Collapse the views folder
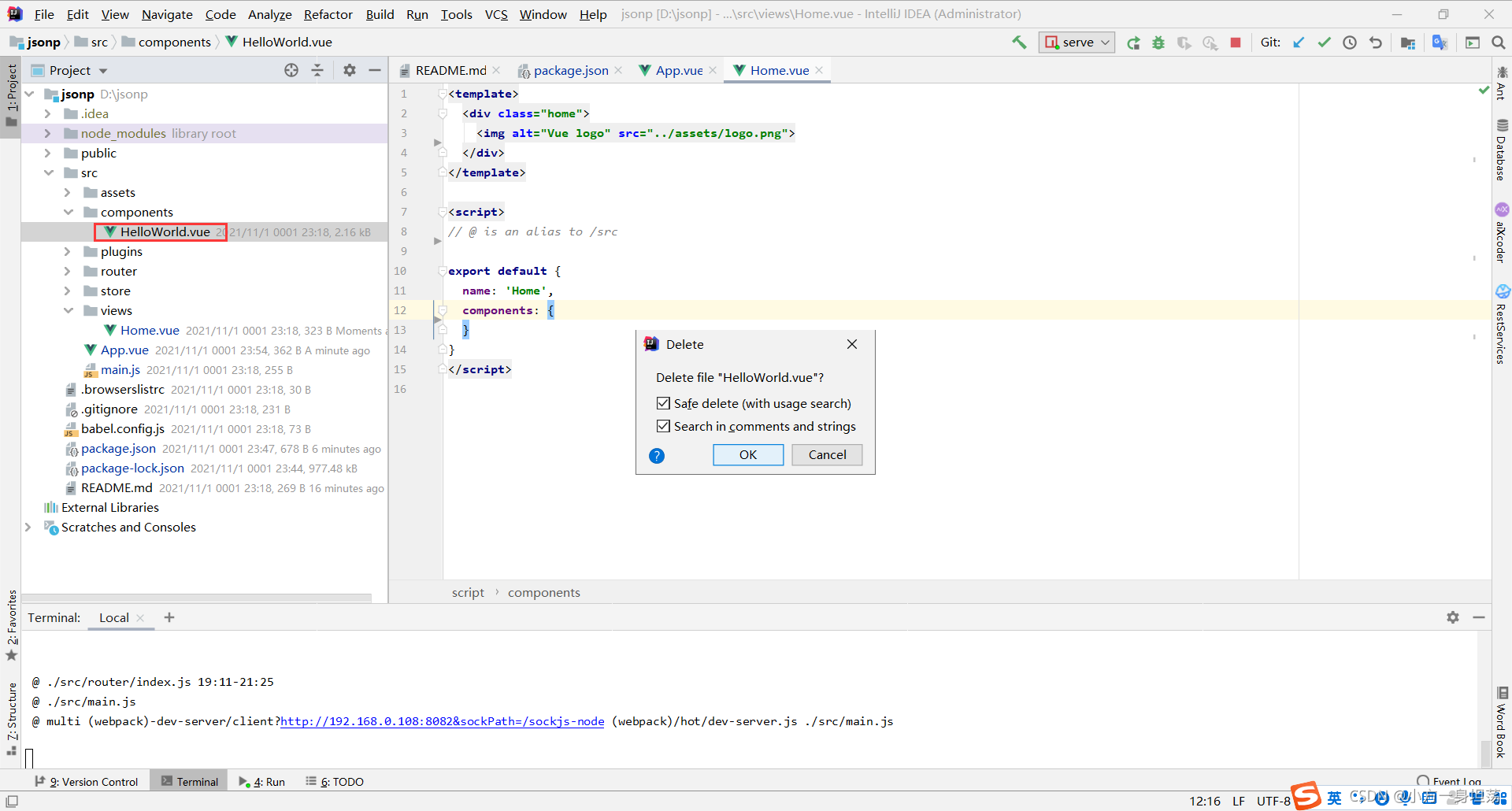 pos(68,310)
